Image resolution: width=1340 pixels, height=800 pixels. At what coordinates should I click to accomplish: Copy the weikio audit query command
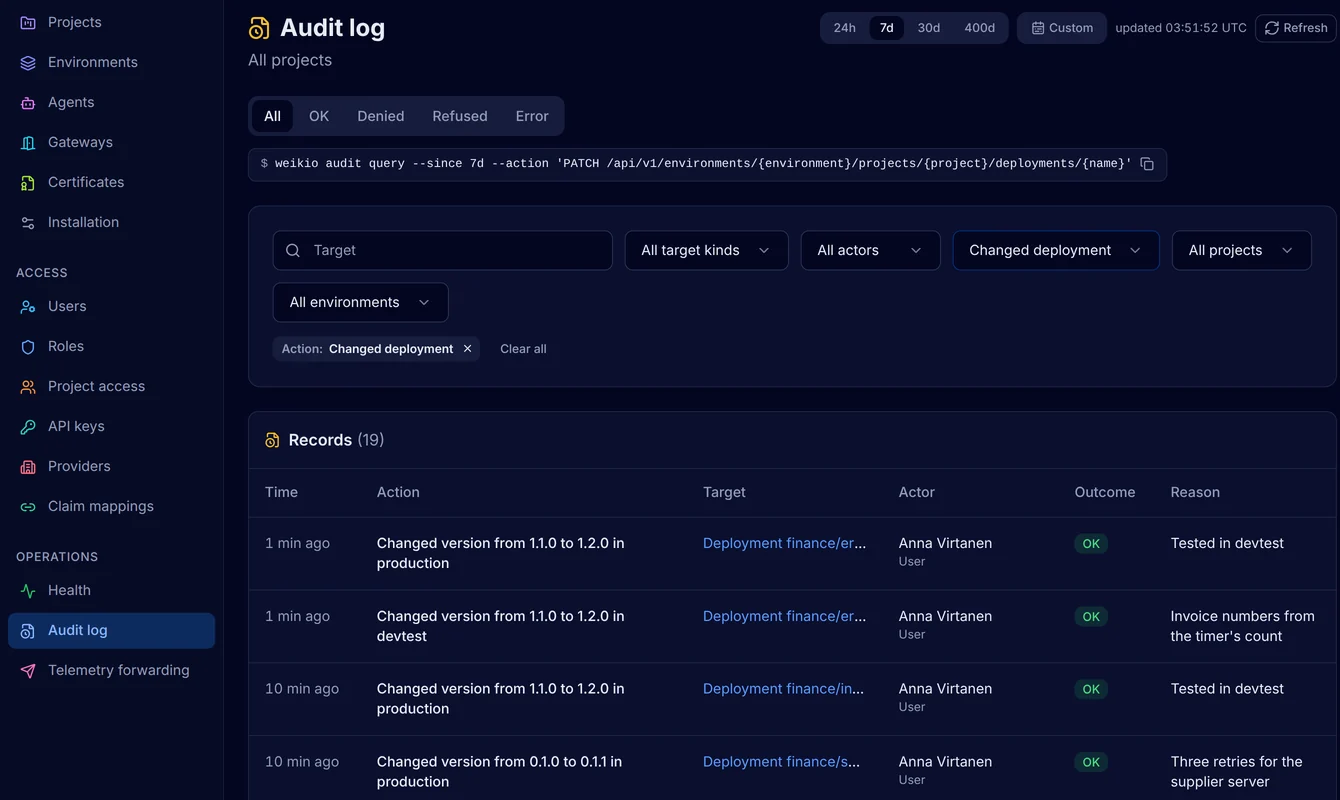(x=1147, y=164)
